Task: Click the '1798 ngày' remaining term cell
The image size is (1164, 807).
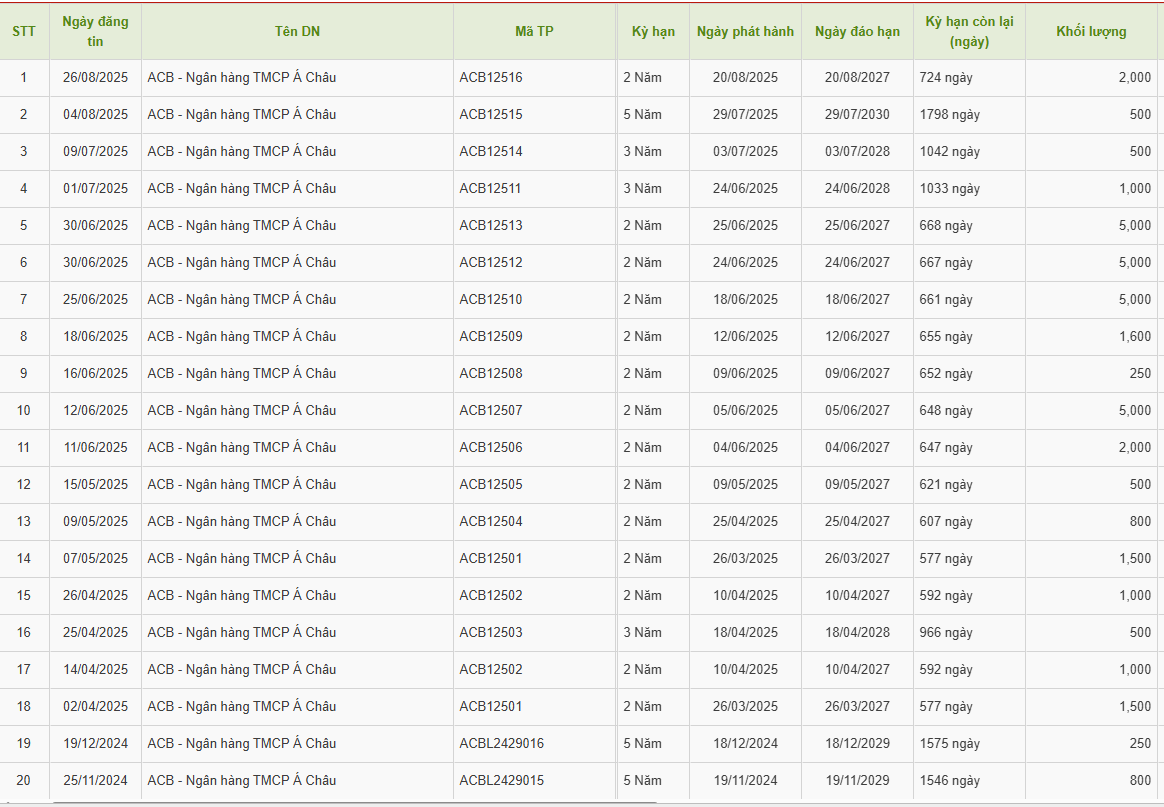Action: [x=950, y=115]
